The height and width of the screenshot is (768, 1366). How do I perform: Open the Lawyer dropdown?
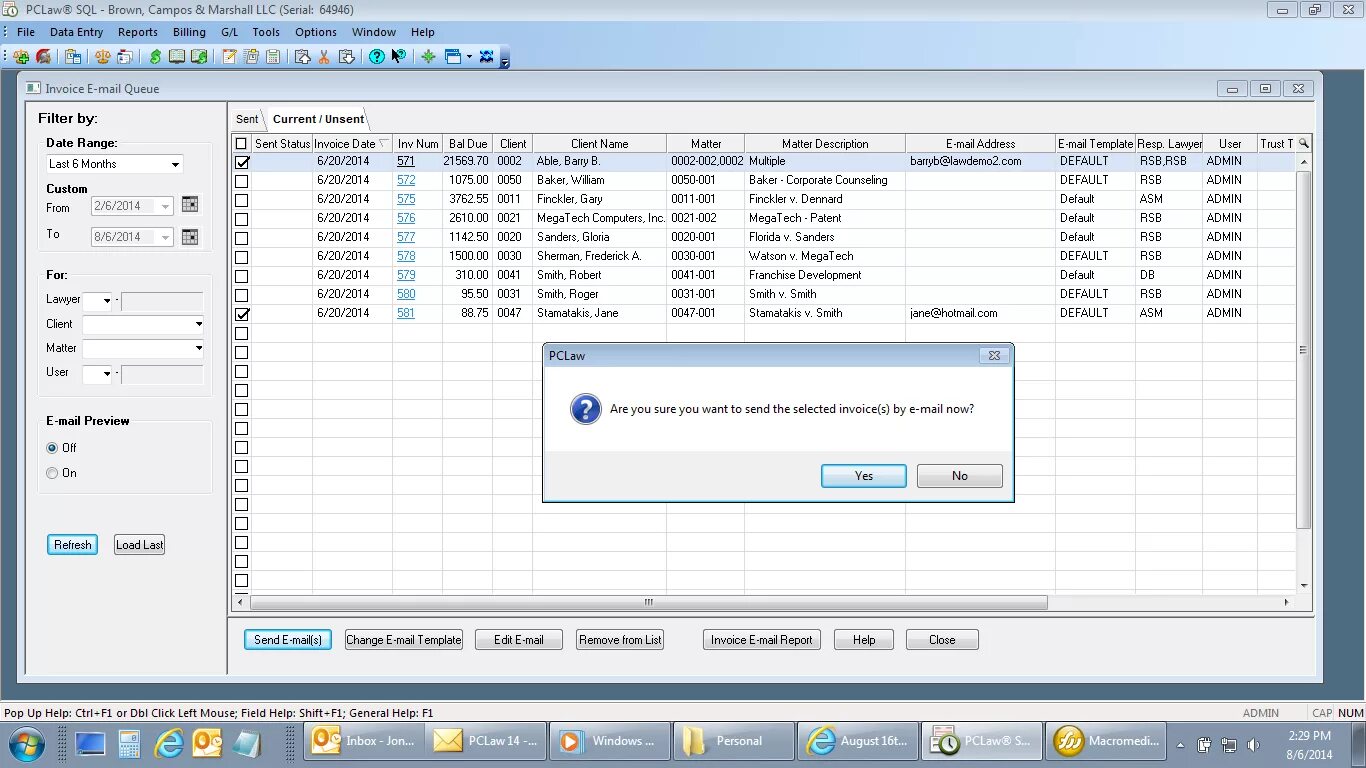(x=106, y=300)
